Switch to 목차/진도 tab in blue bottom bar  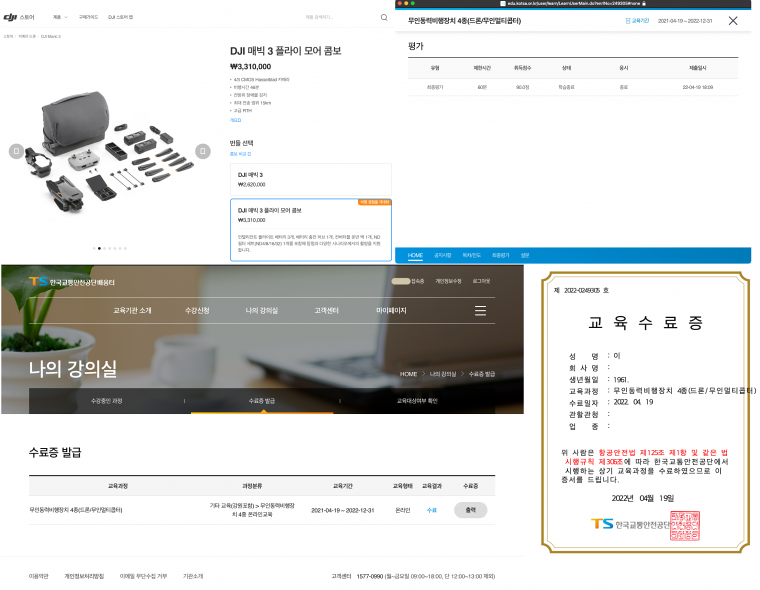471,255
